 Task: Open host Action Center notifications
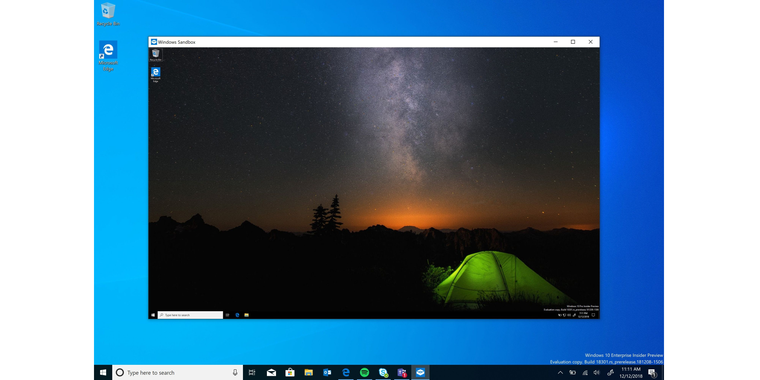(652, 372)
